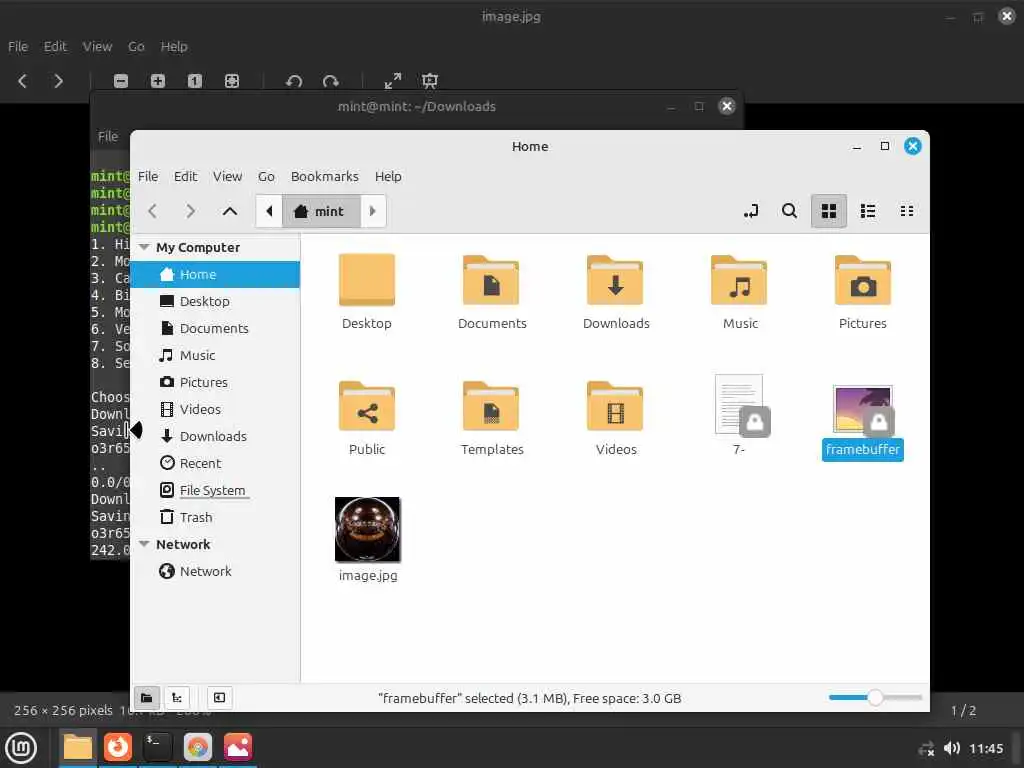Open Recent in the sidebar
Screen dimensions: 1024x768
coord(216,463)
